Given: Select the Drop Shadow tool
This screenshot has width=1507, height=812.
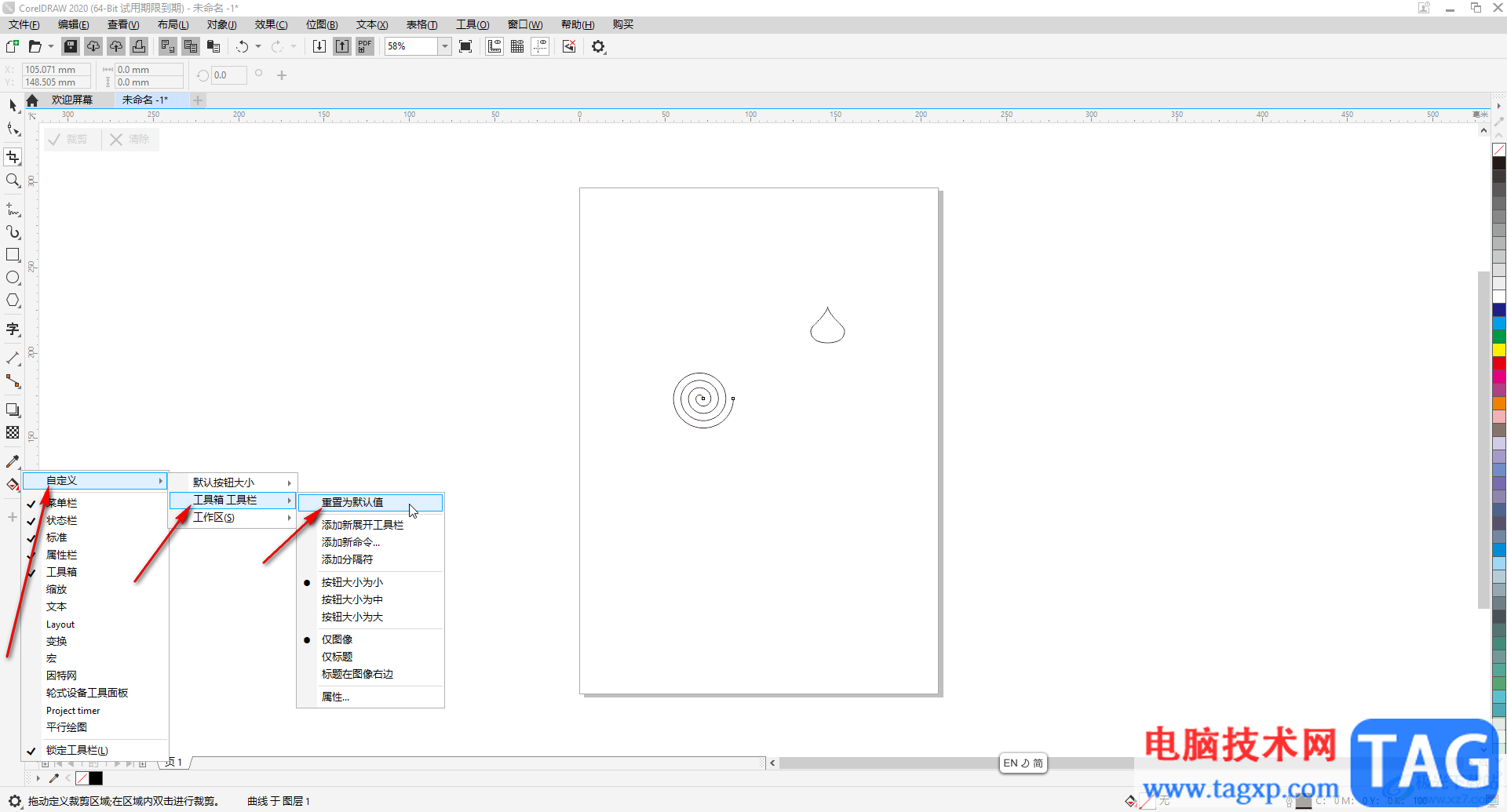Looking at the screenshot, I should [13, 410].
